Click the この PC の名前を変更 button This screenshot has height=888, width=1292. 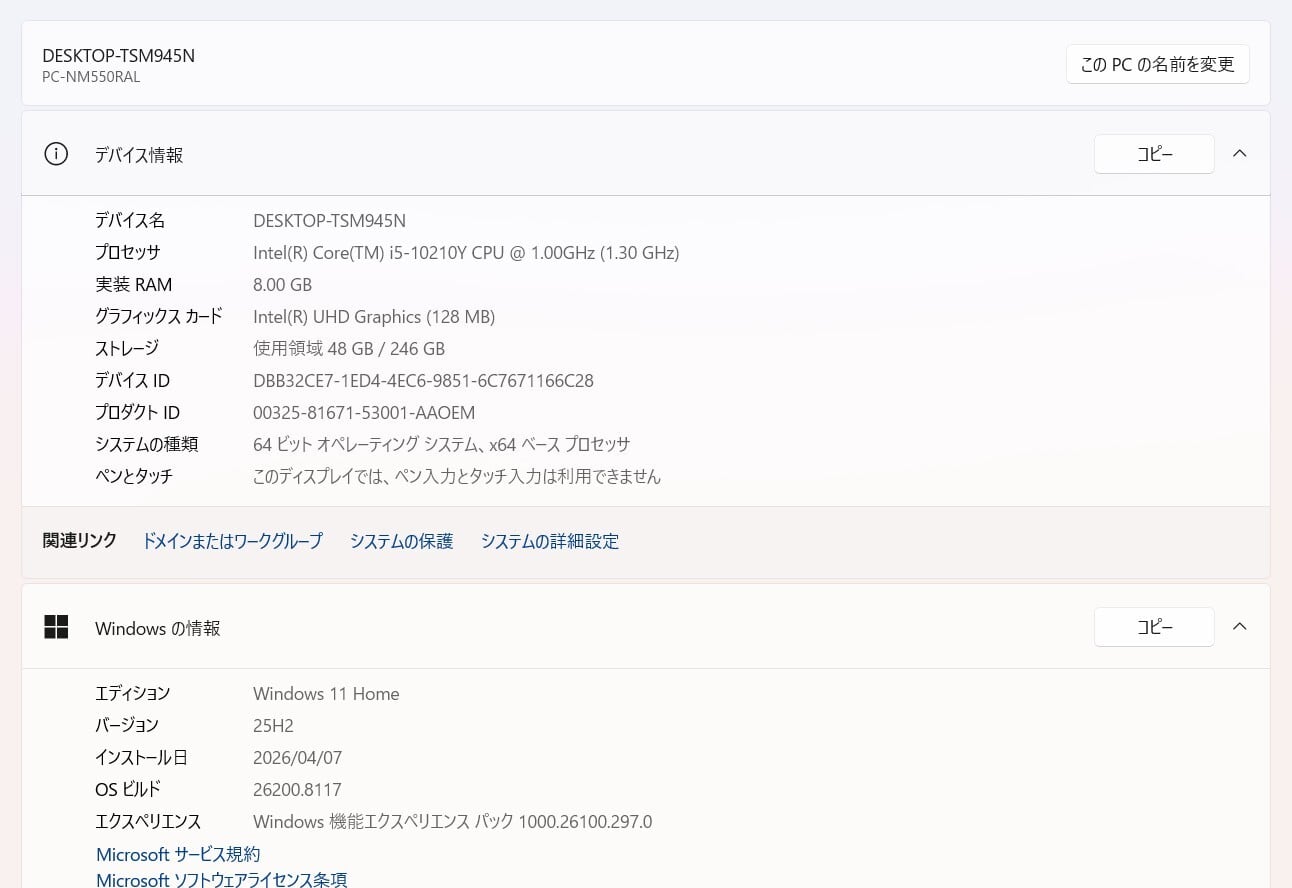point(1158,64)
